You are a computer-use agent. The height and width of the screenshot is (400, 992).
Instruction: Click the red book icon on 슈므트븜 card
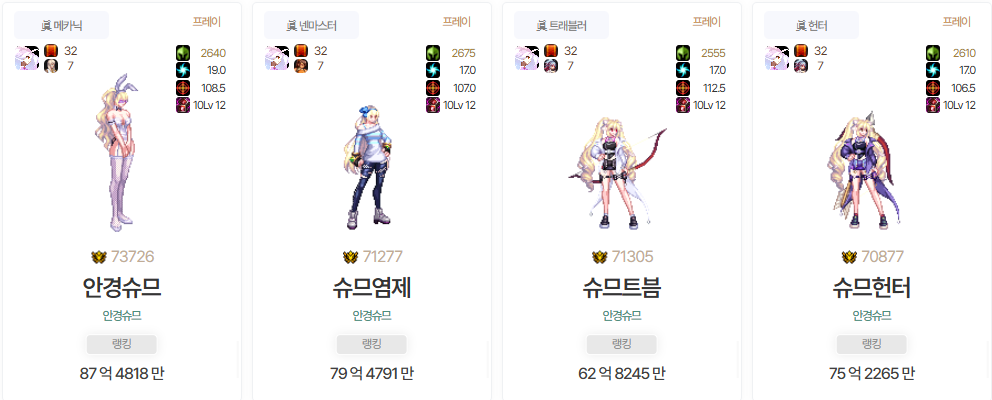click(551, 51)
